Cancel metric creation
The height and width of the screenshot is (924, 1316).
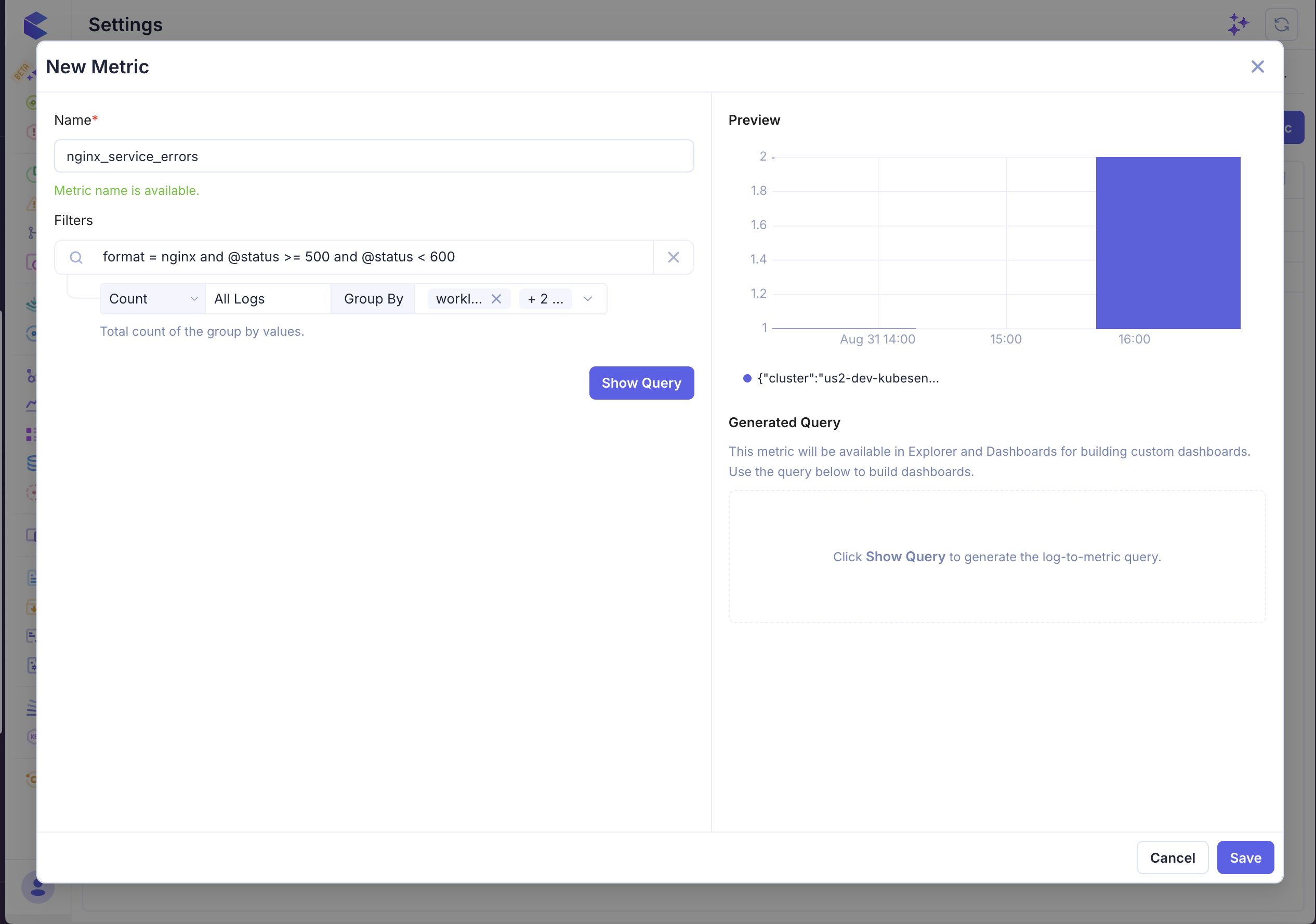coord(1172,857)
